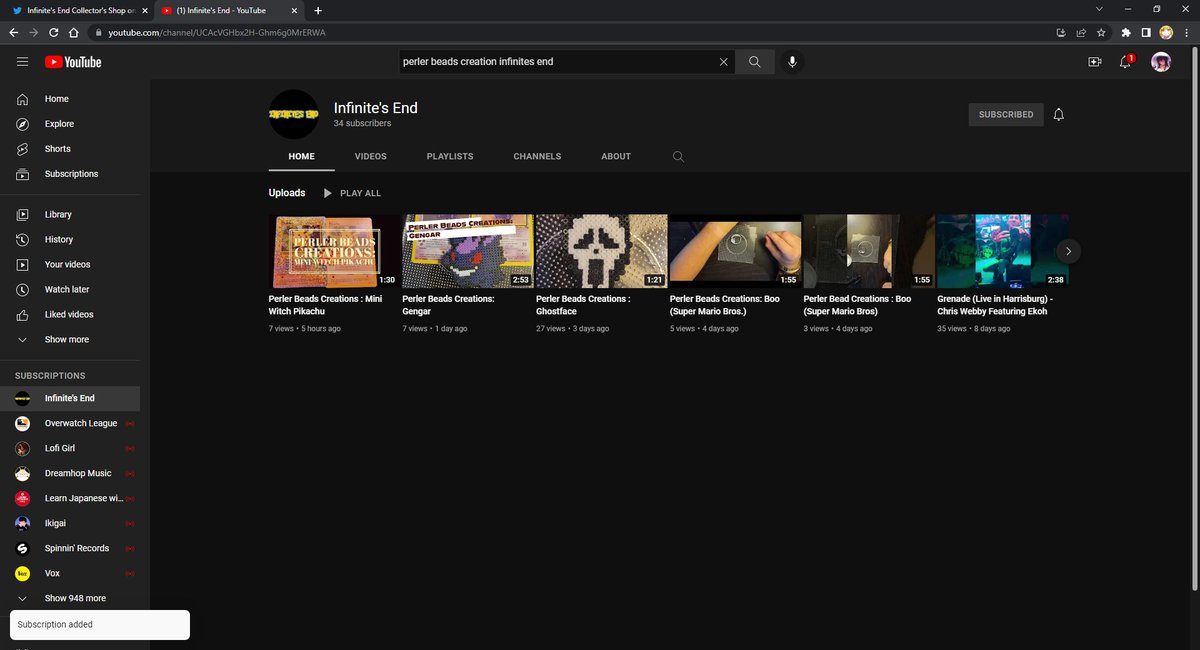
Task: Open Vox subscription
Action: click(70, 573)
